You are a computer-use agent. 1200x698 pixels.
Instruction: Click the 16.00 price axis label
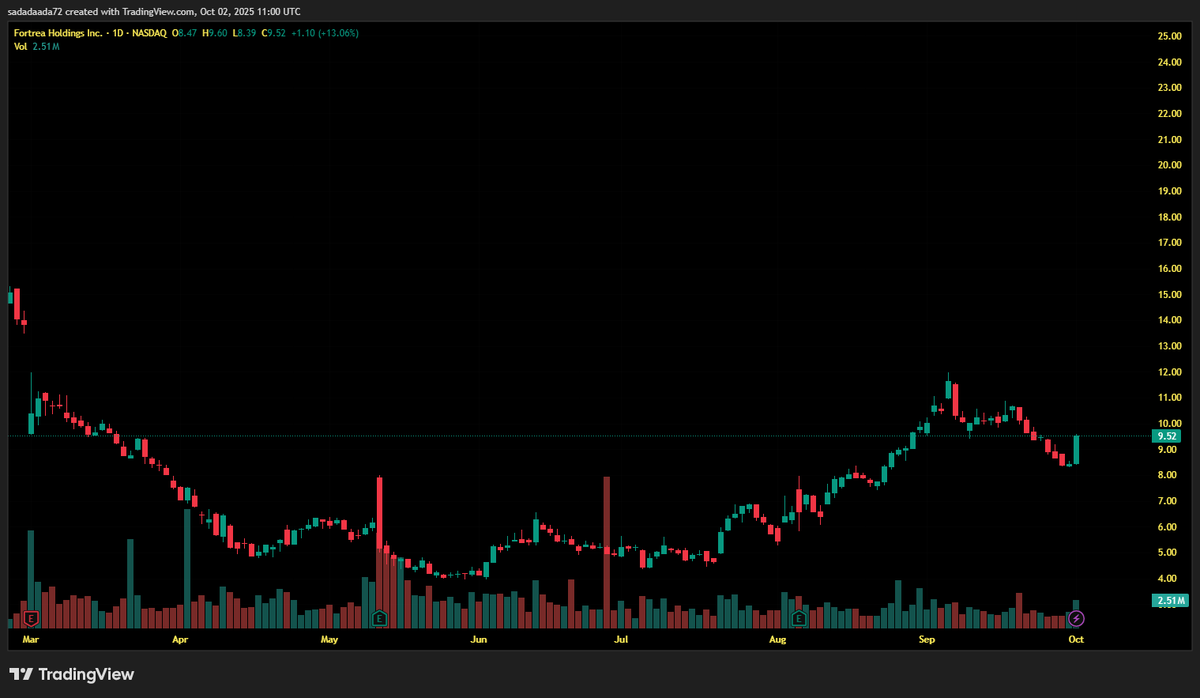coord(1169,269)
